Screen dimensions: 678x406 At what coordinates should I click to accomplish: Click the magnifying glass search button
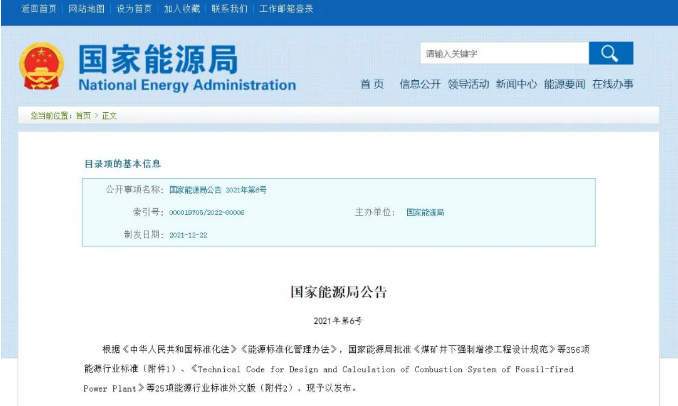click(610, 54)
